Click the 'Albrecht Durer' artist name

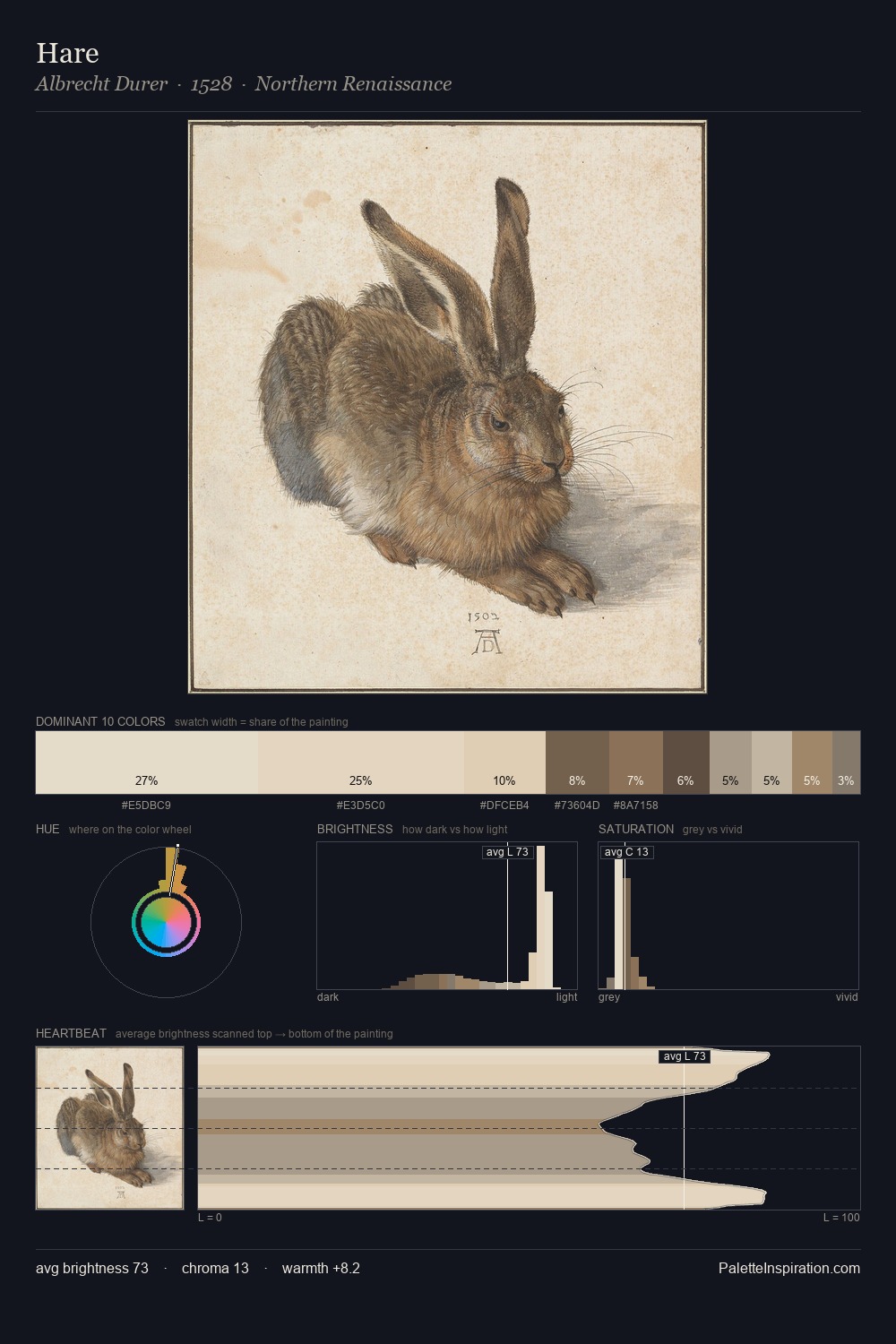(x=101, y=84)
